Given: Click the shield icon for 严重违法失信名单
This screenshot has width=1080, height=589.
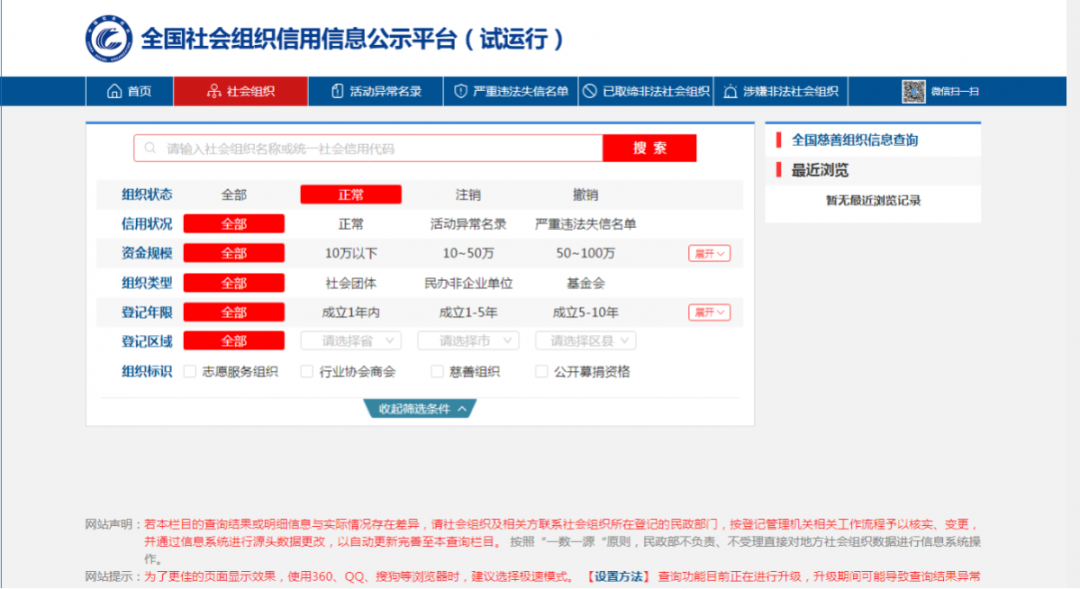Looking at the screenshot, I should (x=460, y=92).
